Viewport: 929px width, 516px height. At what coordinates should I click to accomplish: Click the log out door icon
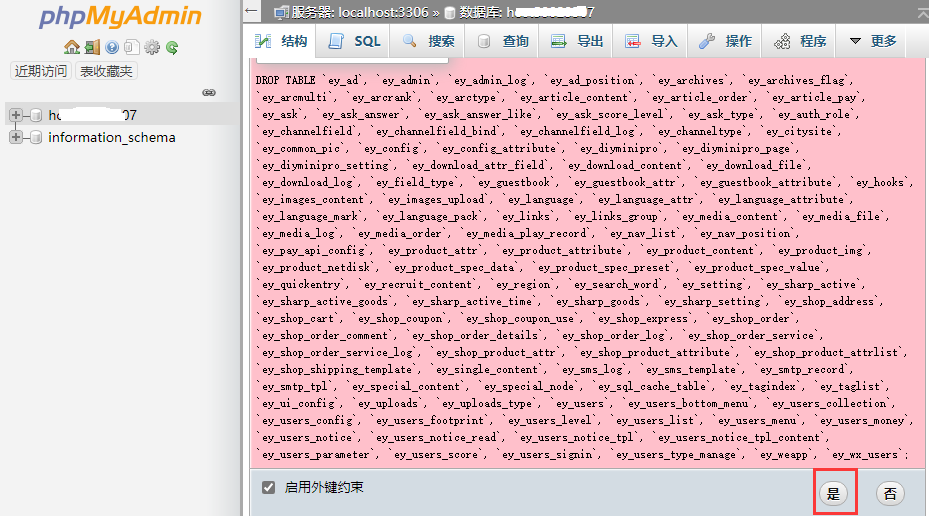(92, 47)
